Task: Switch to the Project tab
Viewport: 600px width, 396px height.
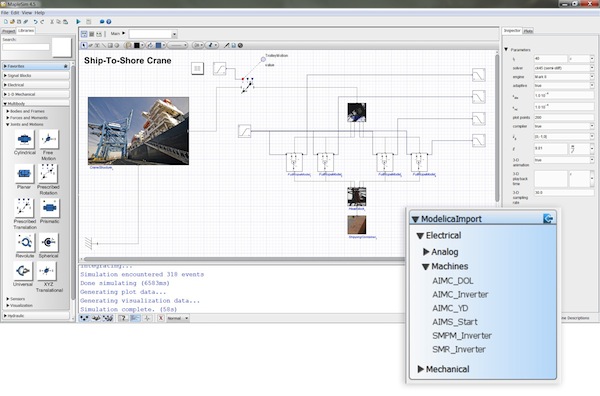Action: pos(8,31)
